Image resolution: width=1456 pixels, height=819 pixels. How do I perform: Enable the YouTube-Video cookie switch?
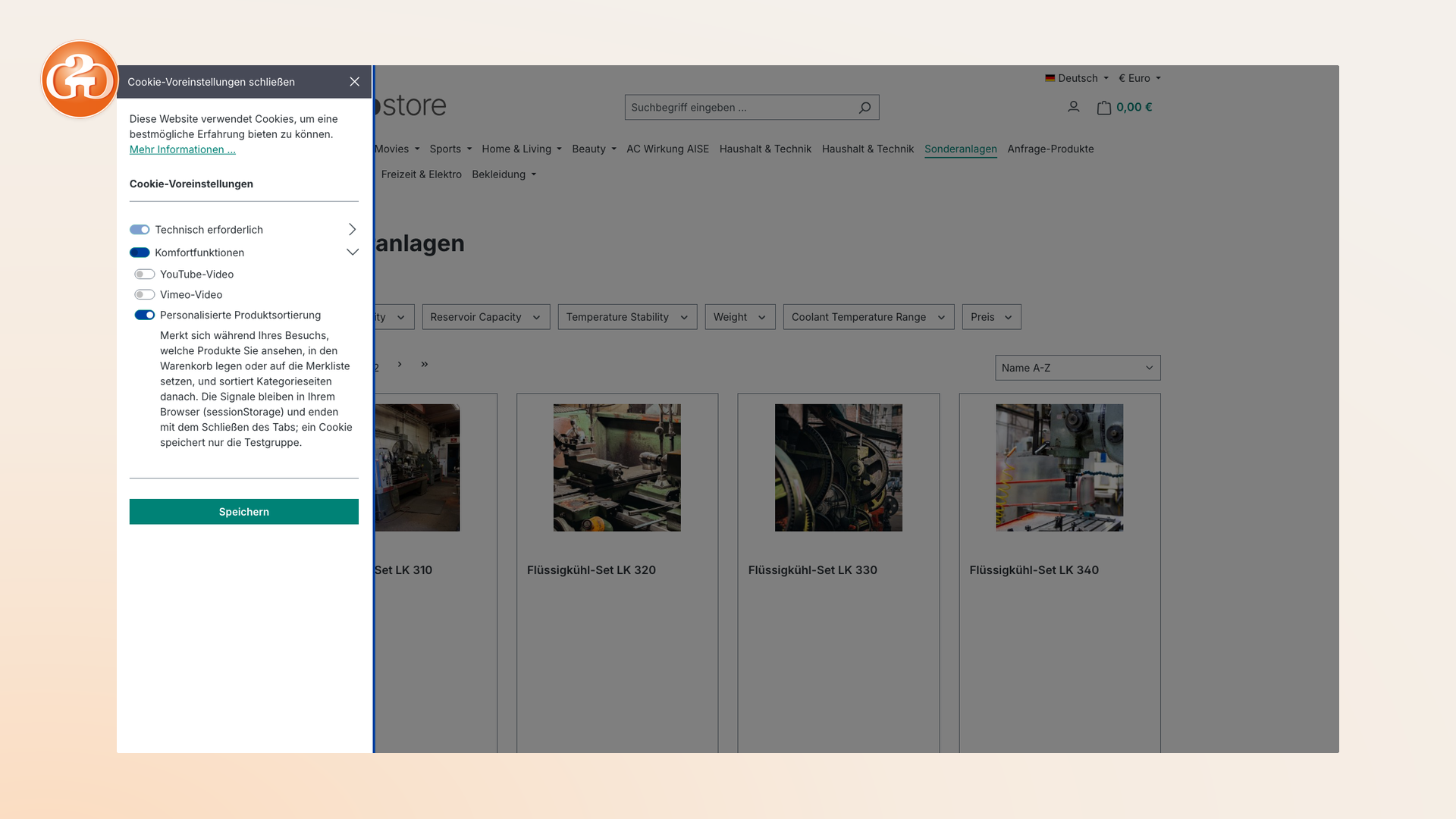(x=145, y=275)
